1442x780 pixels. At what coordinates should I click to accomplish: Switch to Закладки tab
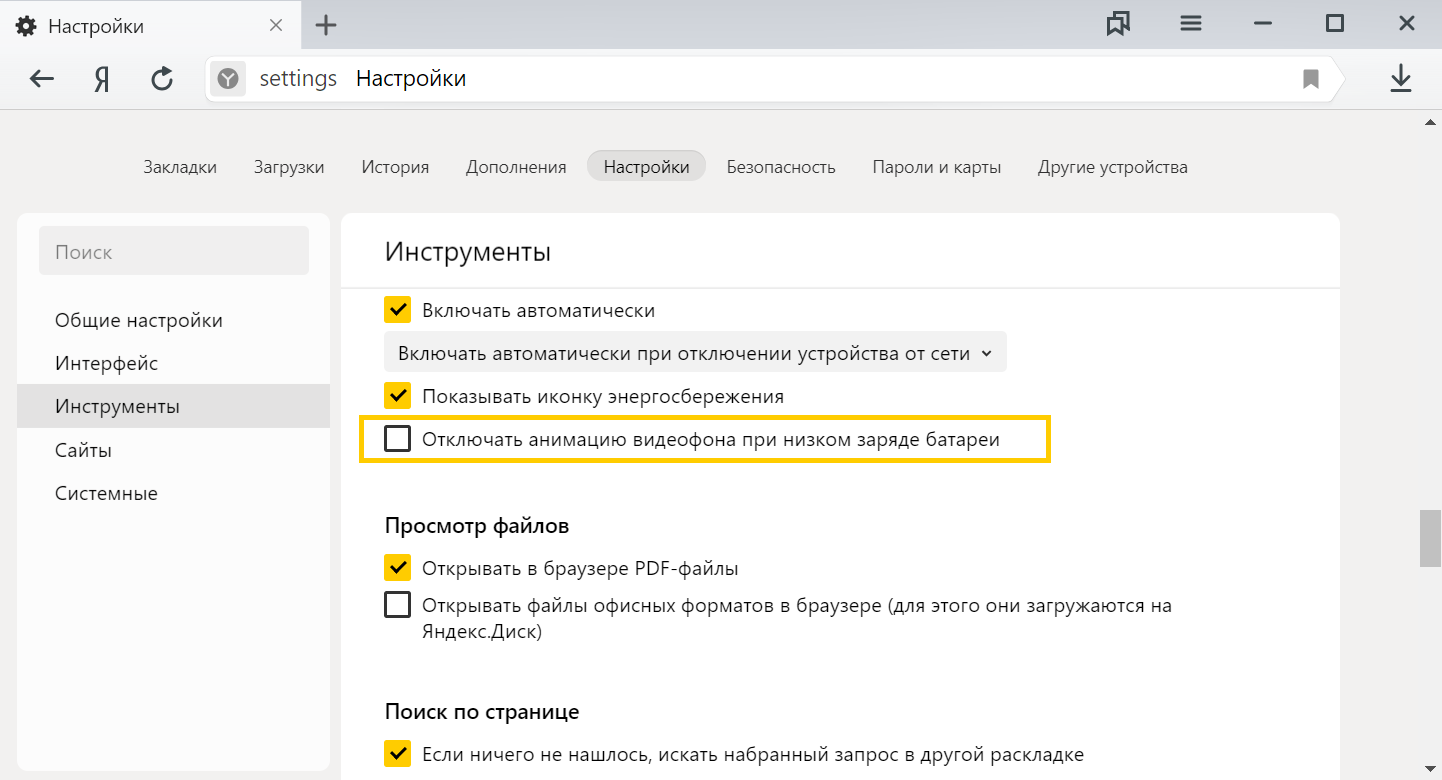coord(180,167)
